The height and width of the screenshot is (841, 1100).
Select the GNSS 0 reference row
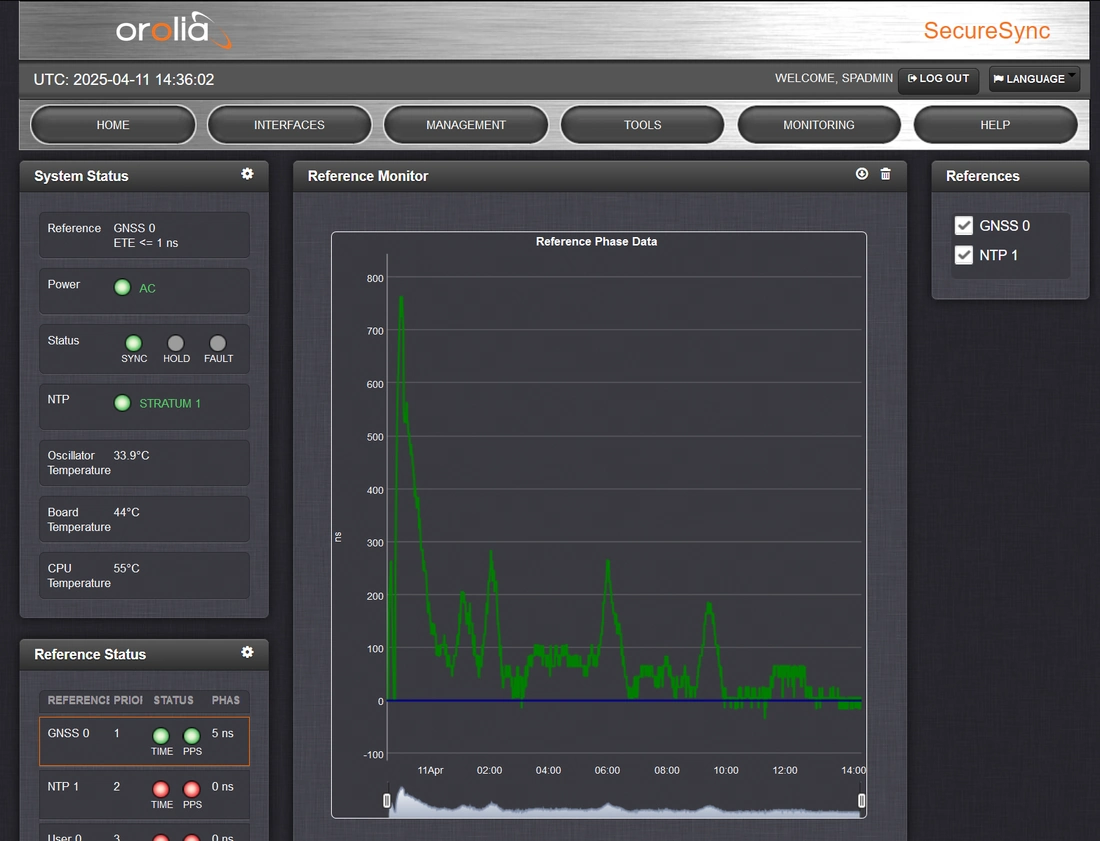click(144, 741)
